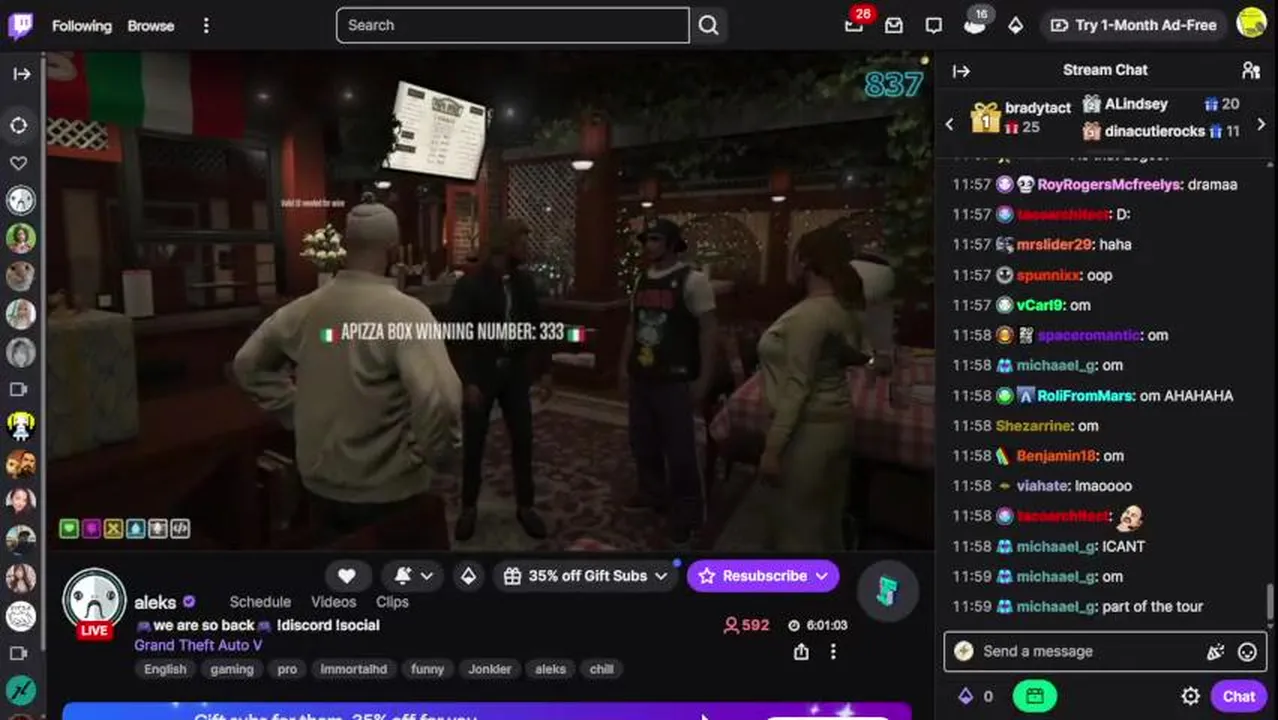Switch to the Videos tab
Viewport: 1278px width, 720px height.
pyautogui.click(x=333, y=602)
